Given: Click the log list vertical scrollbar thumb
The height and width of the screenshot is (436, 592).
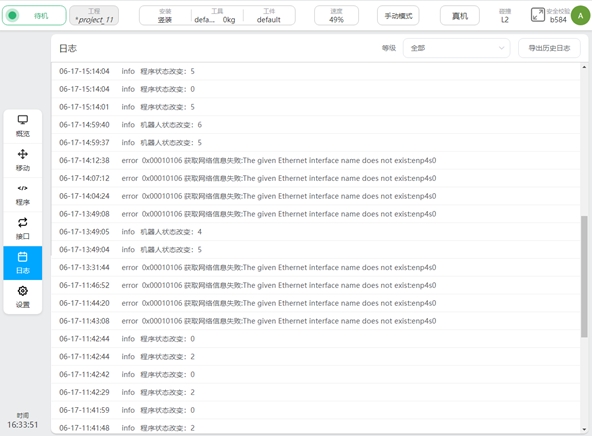Looking at the screenshot, I should [584, 276].
